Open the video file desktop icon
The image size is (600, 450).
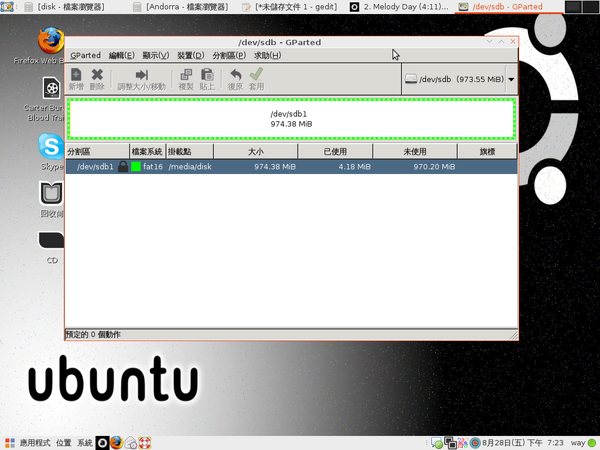[x=51, y=88]
